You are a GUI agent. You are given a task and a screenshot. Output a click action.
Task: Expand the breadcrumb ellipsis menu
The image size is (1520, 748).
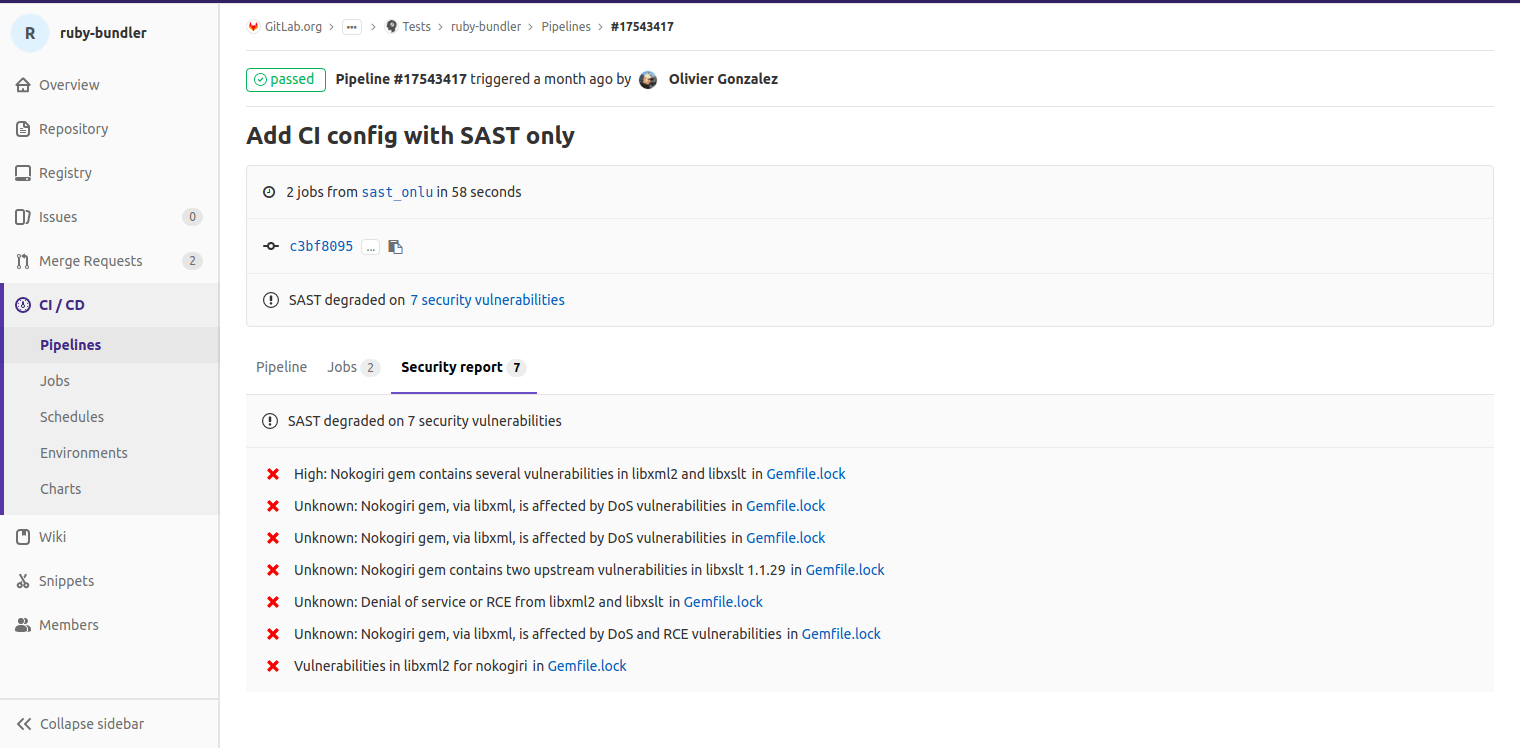[351, 27]
